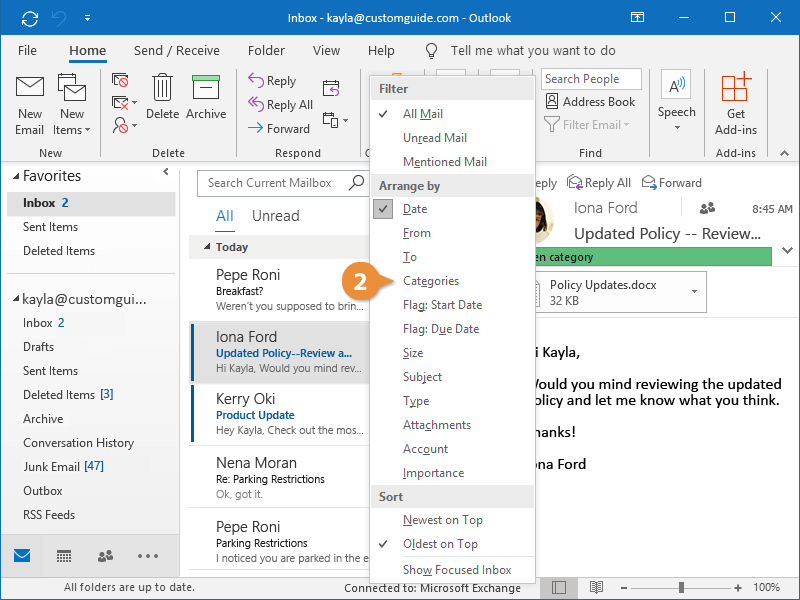Click Reply All in the ribbon

[x=280, y=105]
